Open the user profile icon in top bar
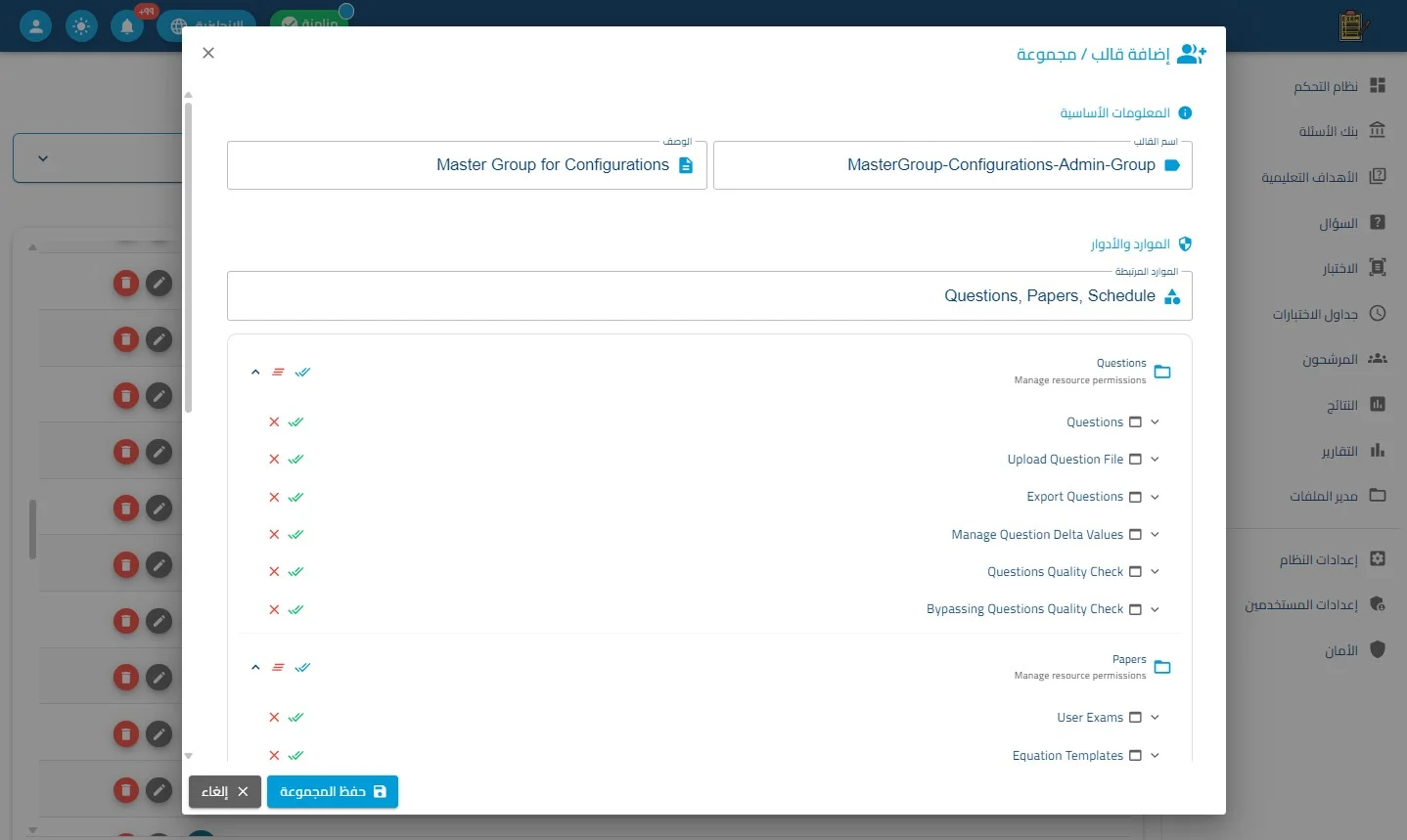 [36, 25]
